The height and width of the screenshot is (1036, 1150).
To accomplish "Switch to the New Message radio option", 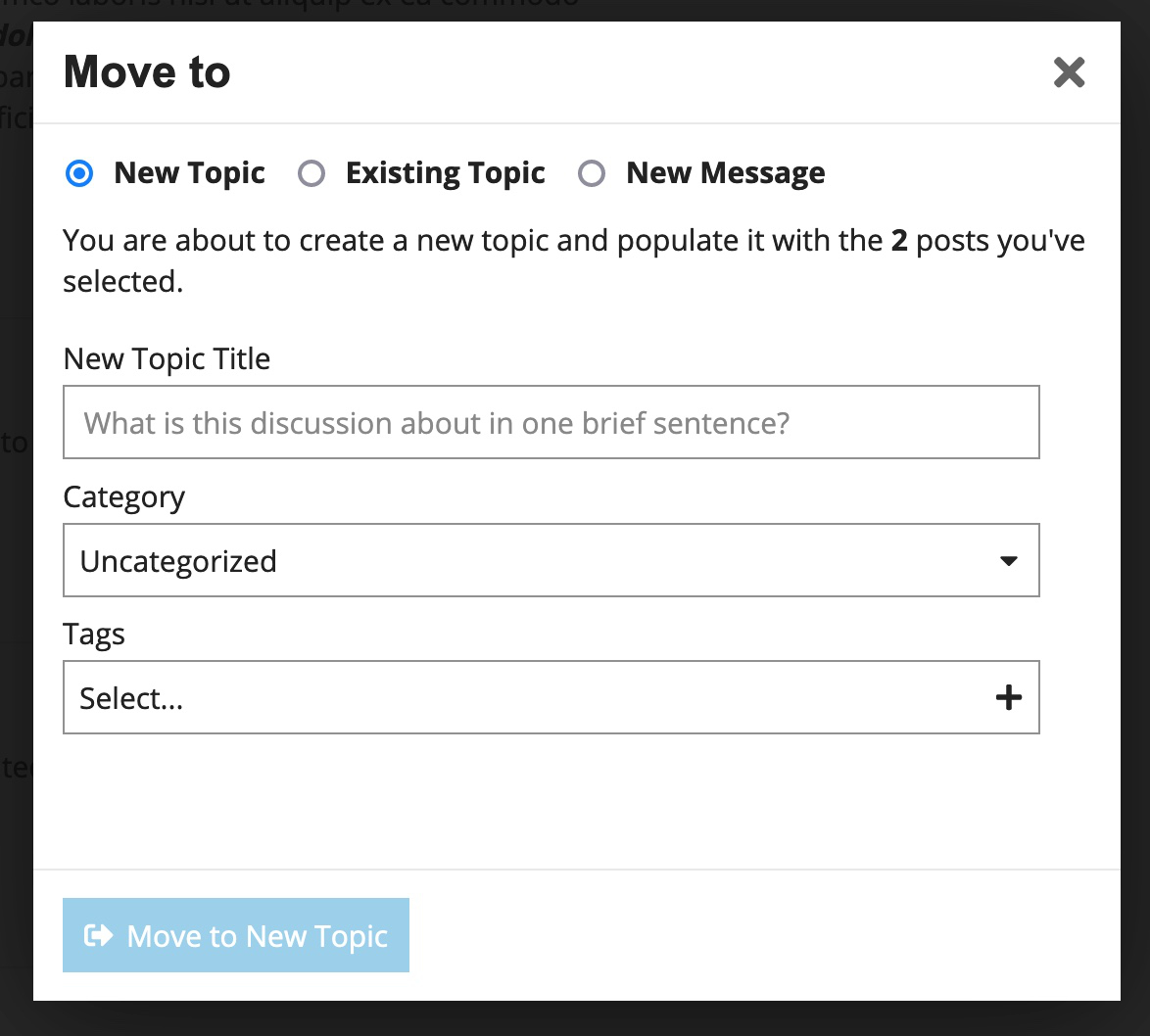I will point(592,173).
